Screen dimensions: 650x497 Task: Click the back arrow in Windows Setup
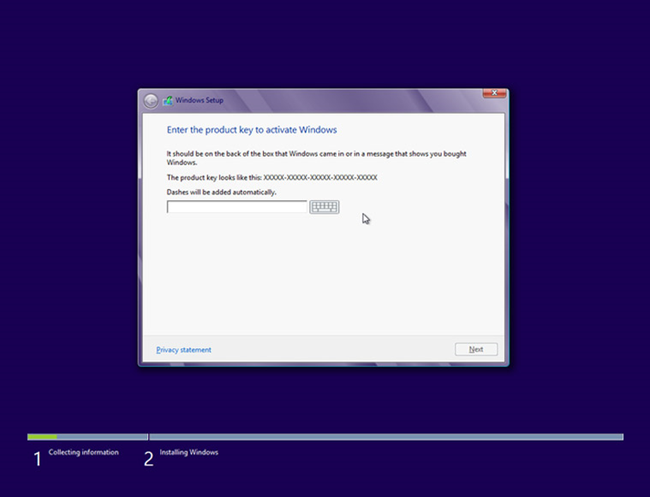(150, 101)
